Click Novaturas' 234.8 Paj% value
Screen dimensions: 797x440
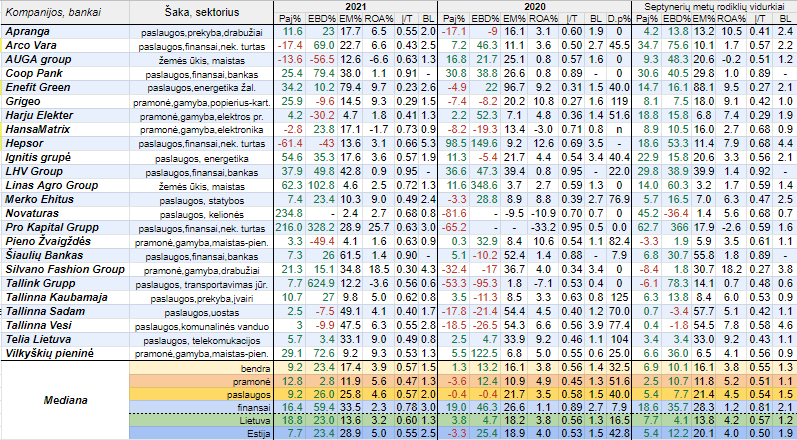(290, 213)
